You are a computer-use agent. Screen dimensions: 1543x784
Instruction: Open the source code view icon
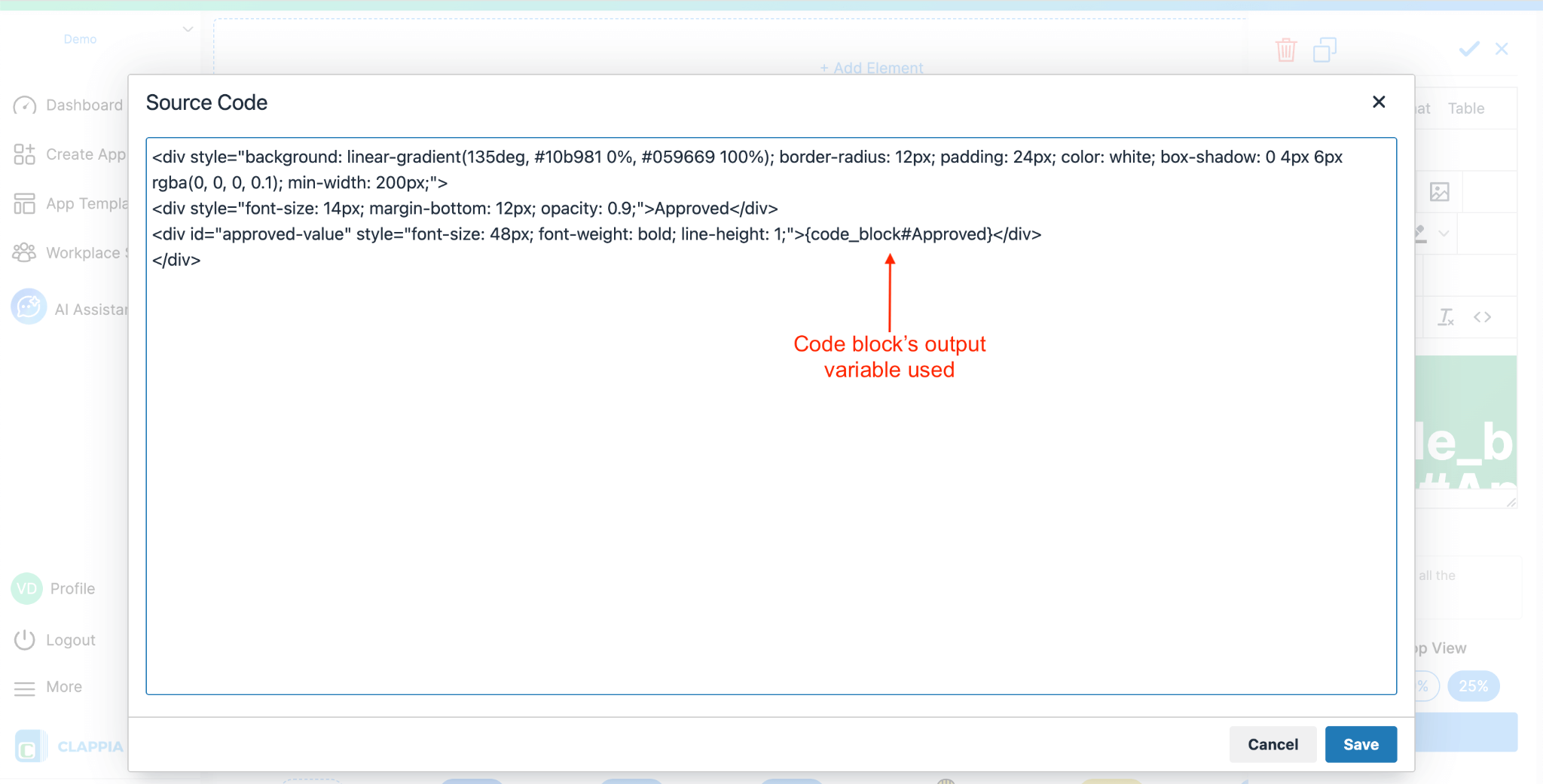[1483, 317]
